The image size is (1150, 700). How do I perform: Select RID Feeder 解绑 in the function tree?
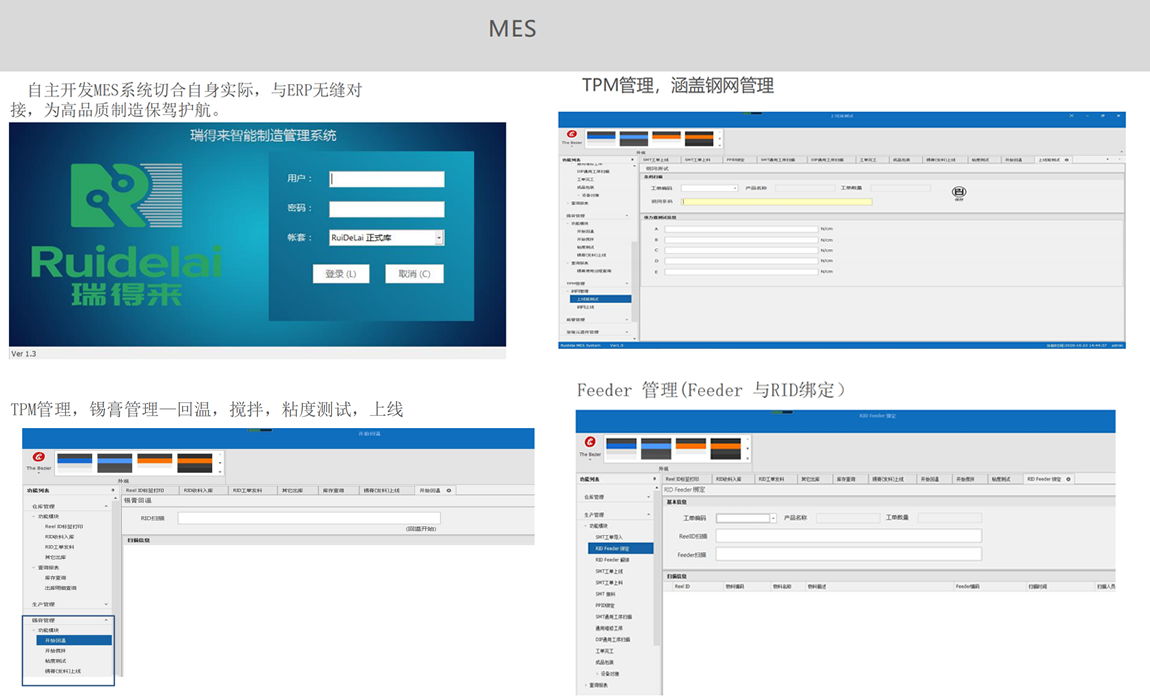pos(610,560)
